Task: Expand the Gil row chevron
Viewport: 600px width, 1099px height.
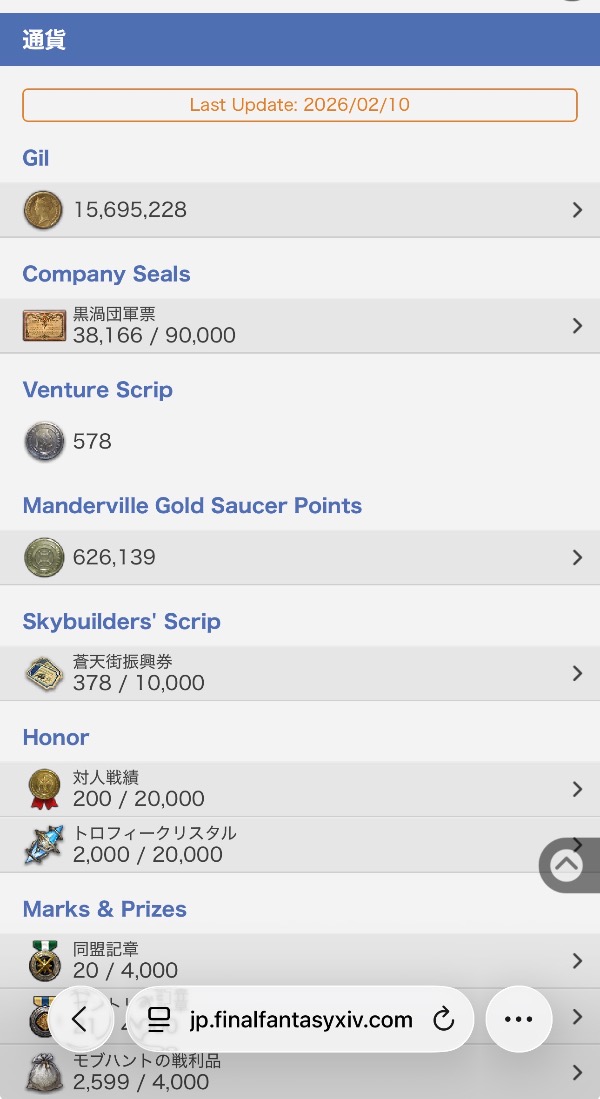Action: click(x=577, y=210)
